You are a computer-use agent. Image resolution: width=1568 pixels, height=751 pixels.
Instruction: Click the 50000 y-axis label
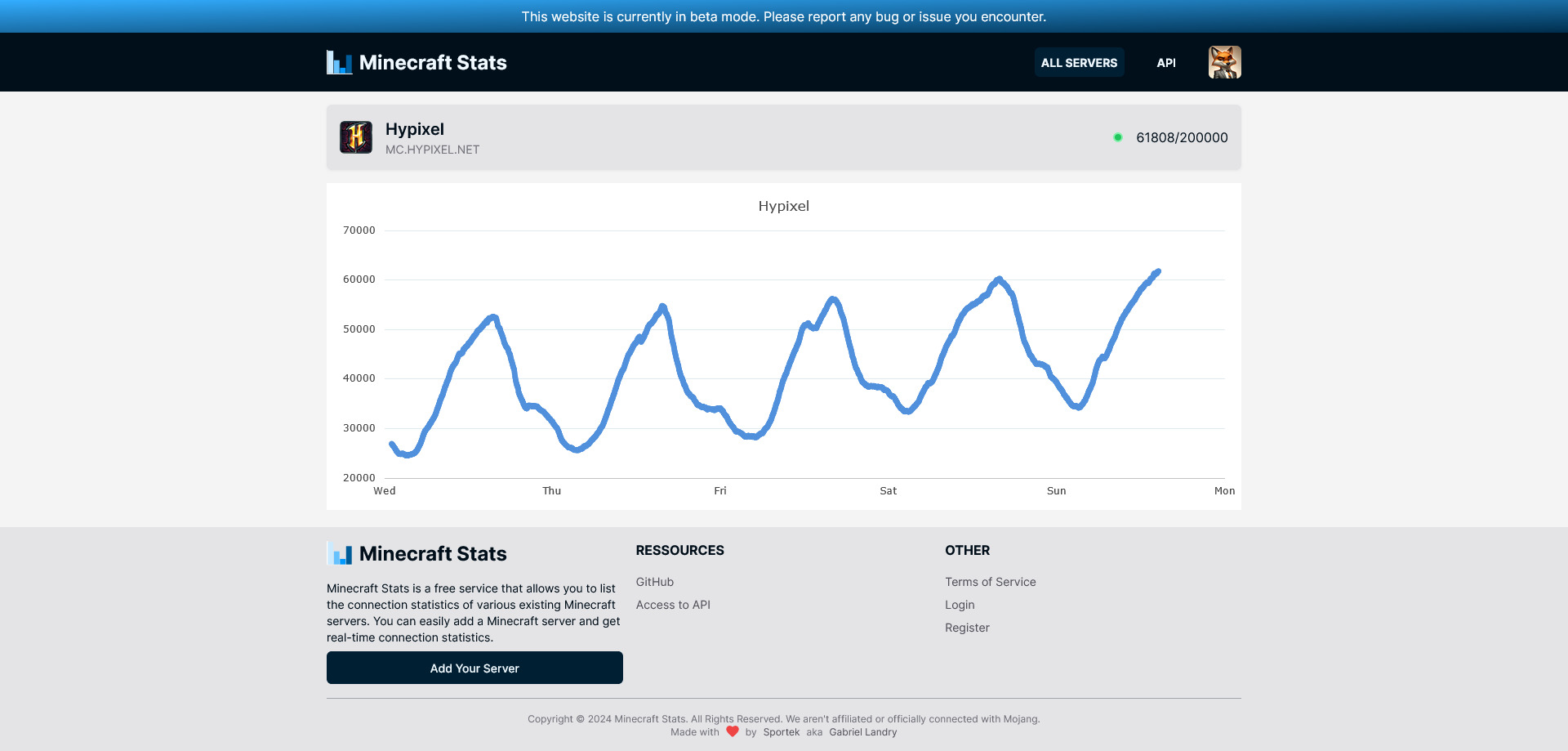click(359, 329)
